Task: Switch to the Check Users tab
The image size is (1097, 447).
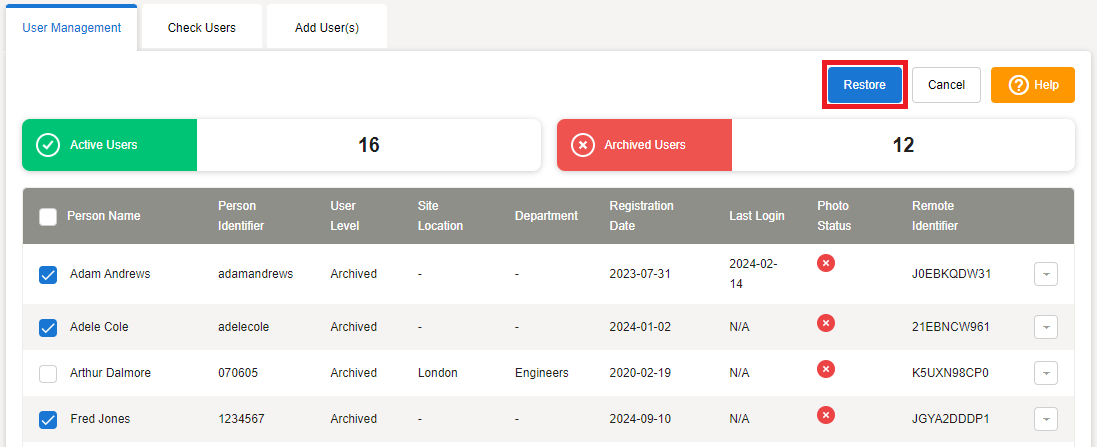Action: coord(202,28)
